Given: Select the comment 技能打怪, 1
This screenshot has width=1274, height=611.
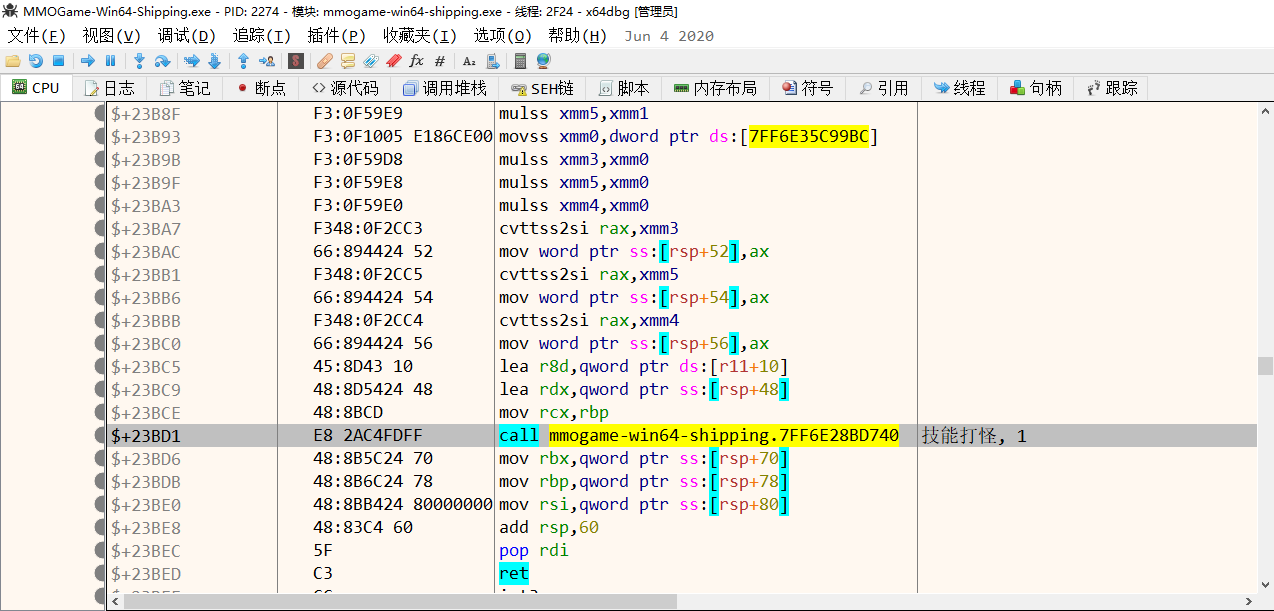Looking at the screenshot, I should pyautogui.click(x=974, y=435).
